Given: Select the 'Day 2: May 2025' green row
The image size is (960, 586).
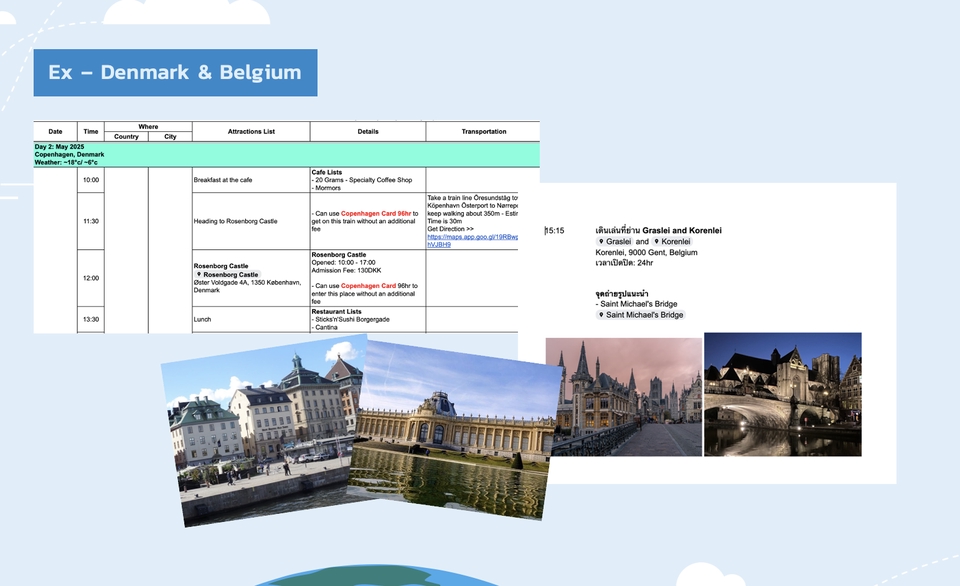Looking at the screenshot, I should [x=287, y=154].
